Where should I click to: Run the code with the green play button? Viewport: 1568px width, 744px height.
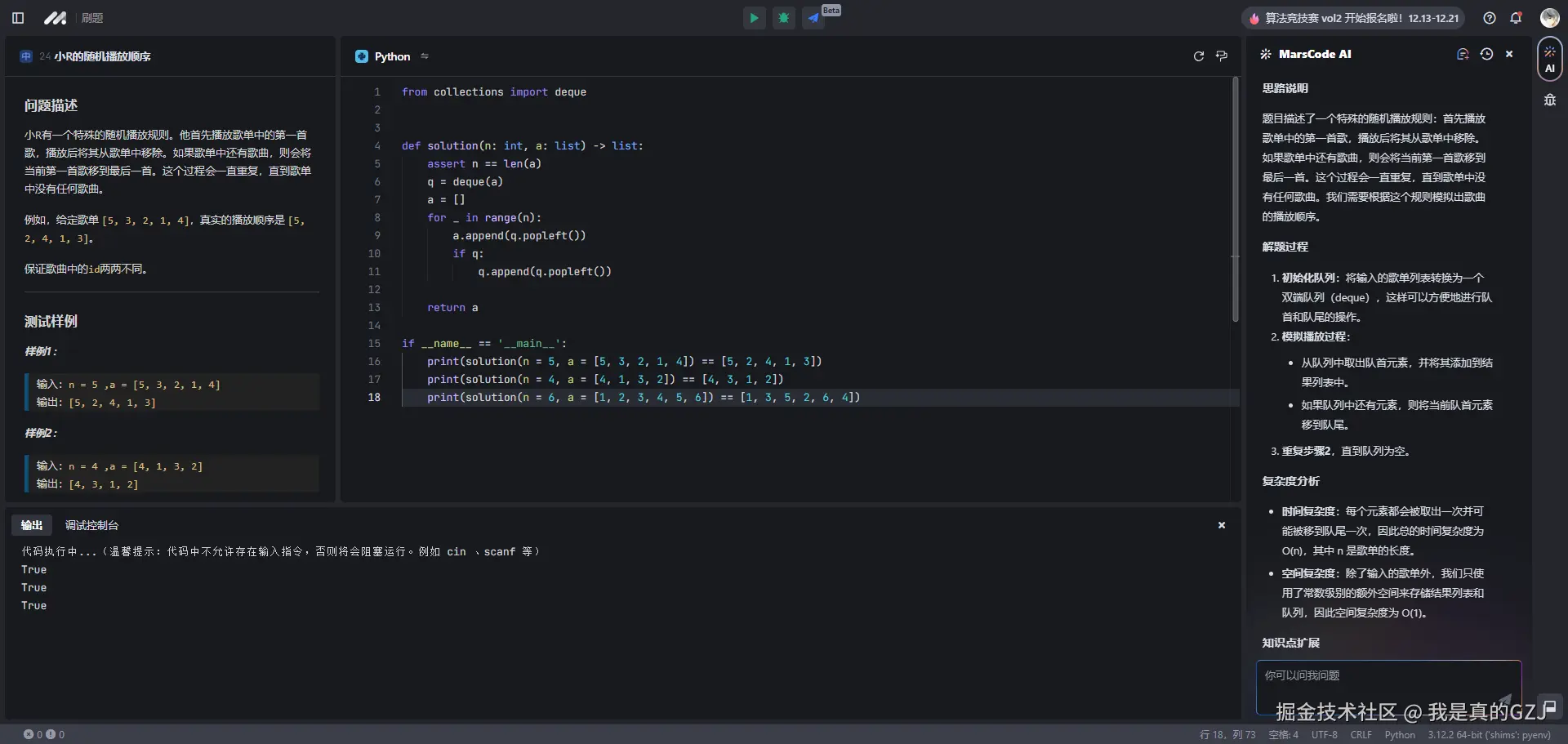tap(754, 18)
